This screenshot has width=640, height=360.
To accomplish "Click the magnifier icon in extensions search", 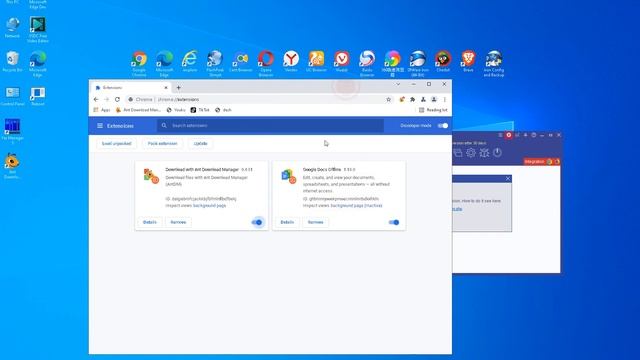I will point(164,126).
